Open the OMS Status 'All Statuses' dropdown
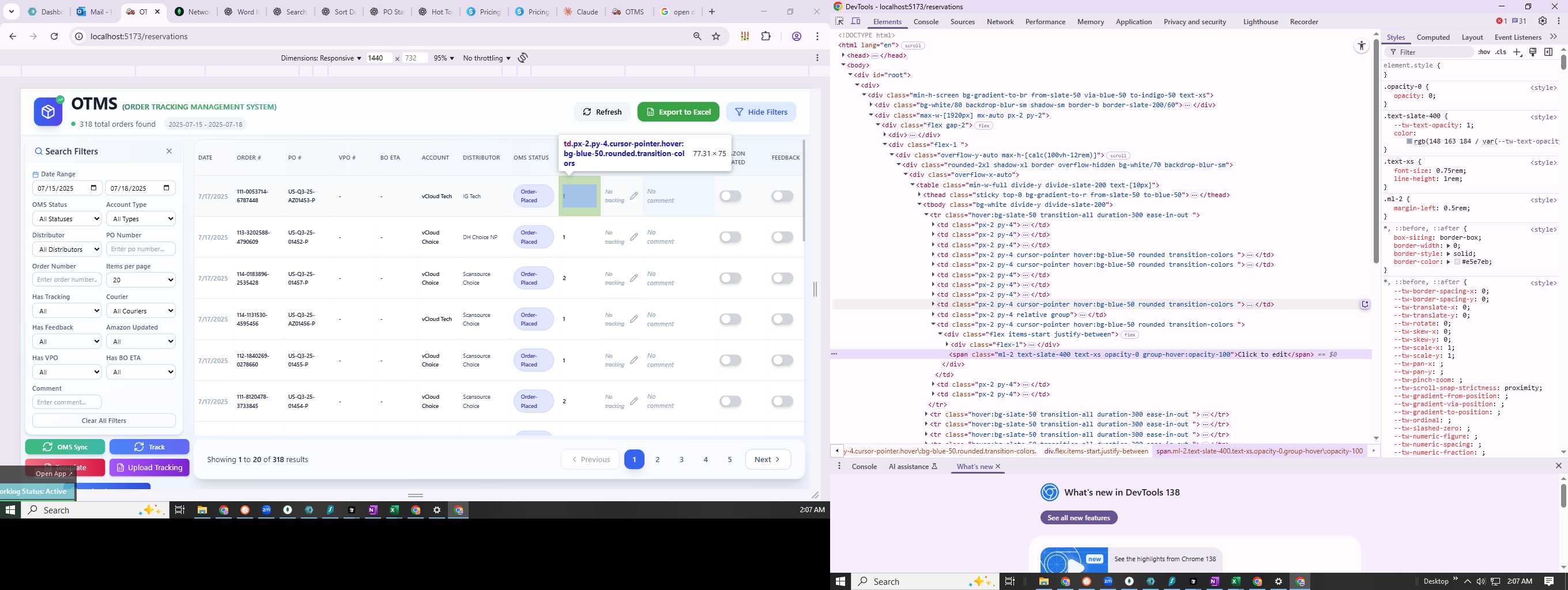 (67, 218)
